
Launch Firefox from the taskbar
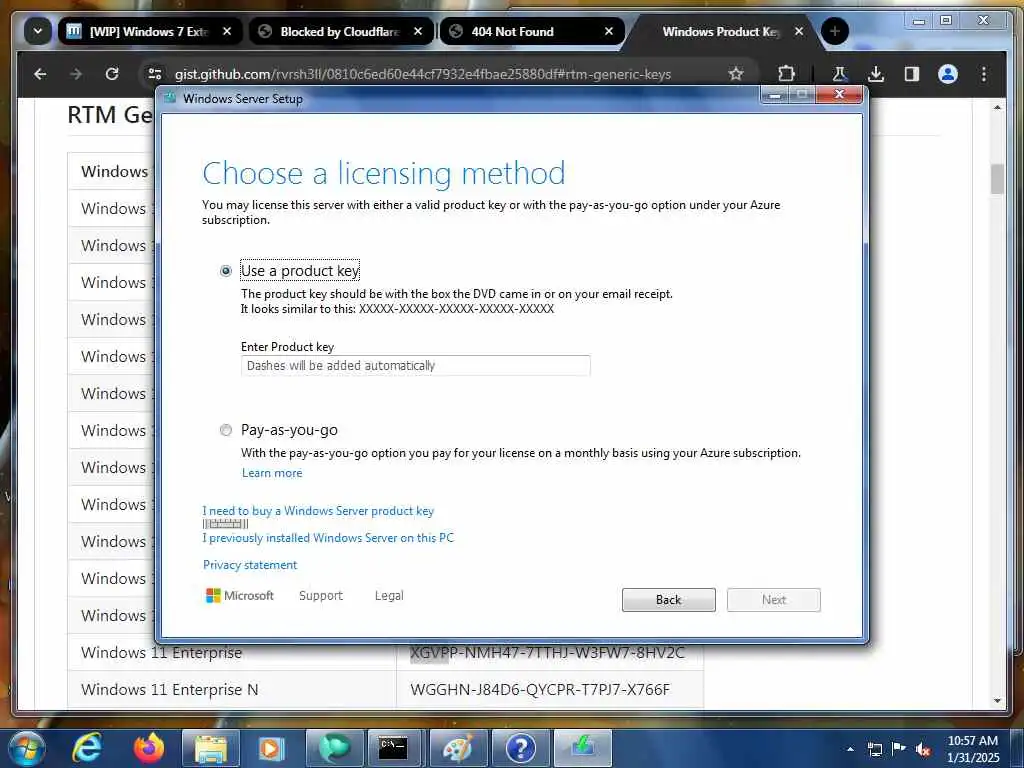pos(149,748)
